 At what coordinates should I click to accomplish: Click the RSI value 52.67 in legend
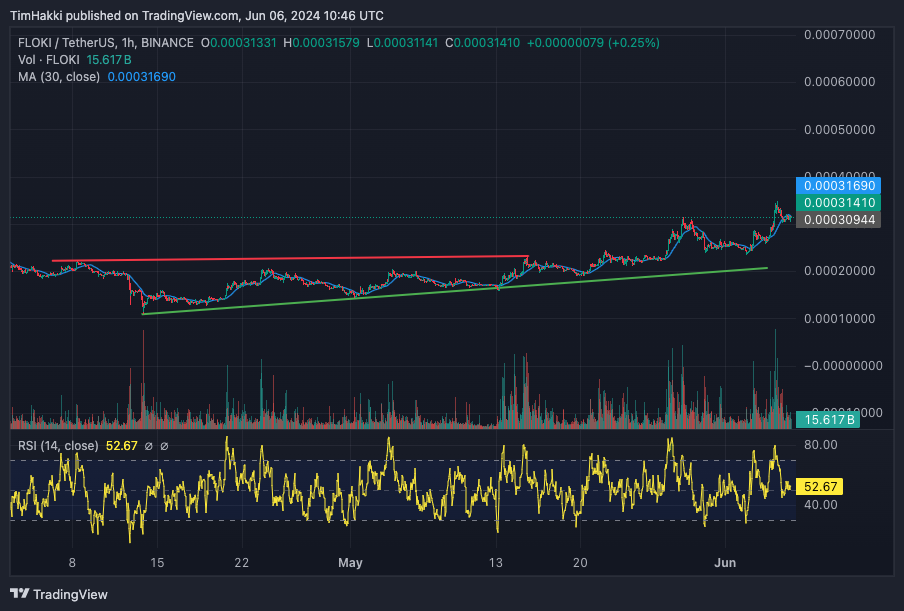click(x=122, y=446)
